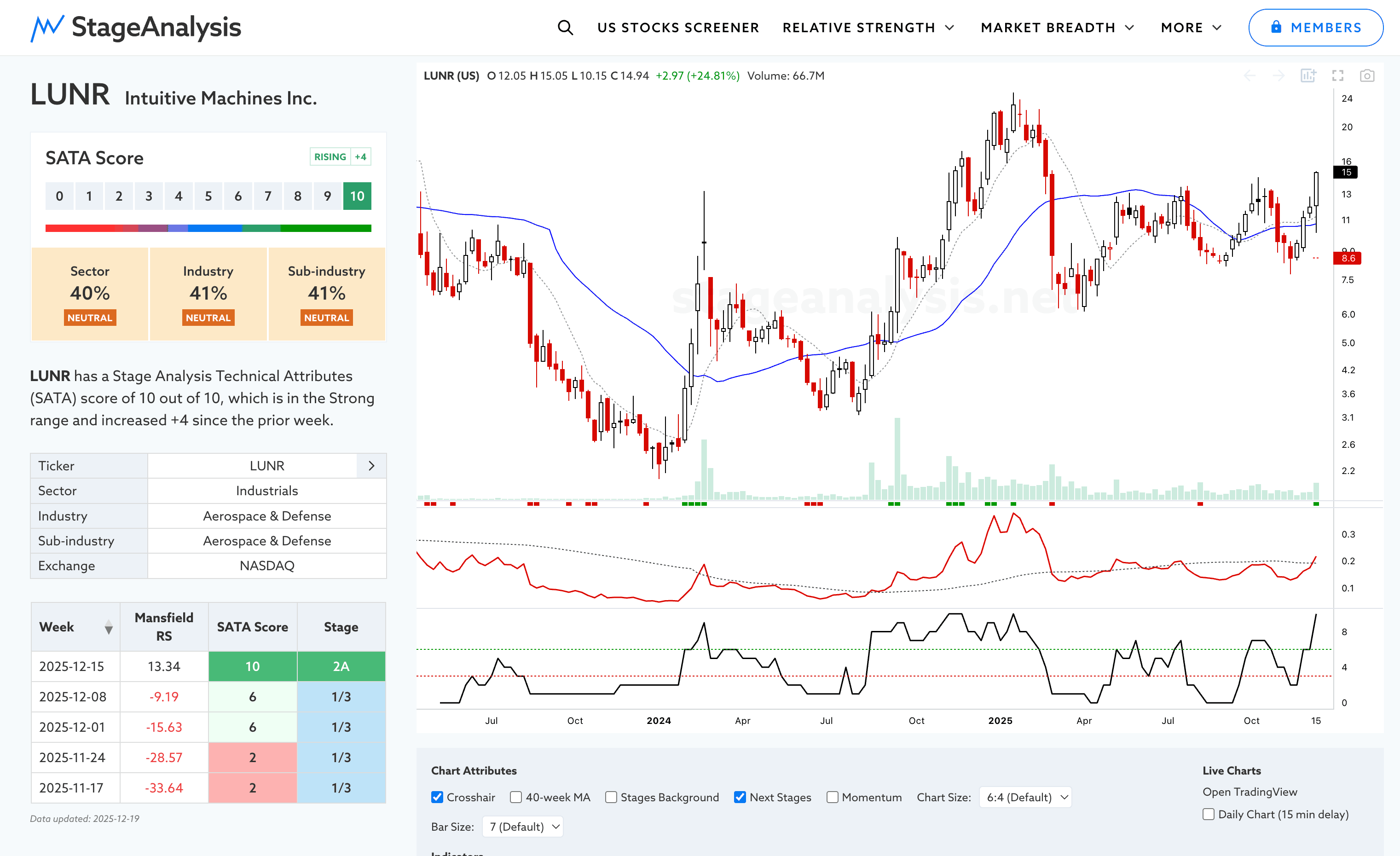Disable the Crosshair checkbox
1400x856 pixels.
pos(437,797)
